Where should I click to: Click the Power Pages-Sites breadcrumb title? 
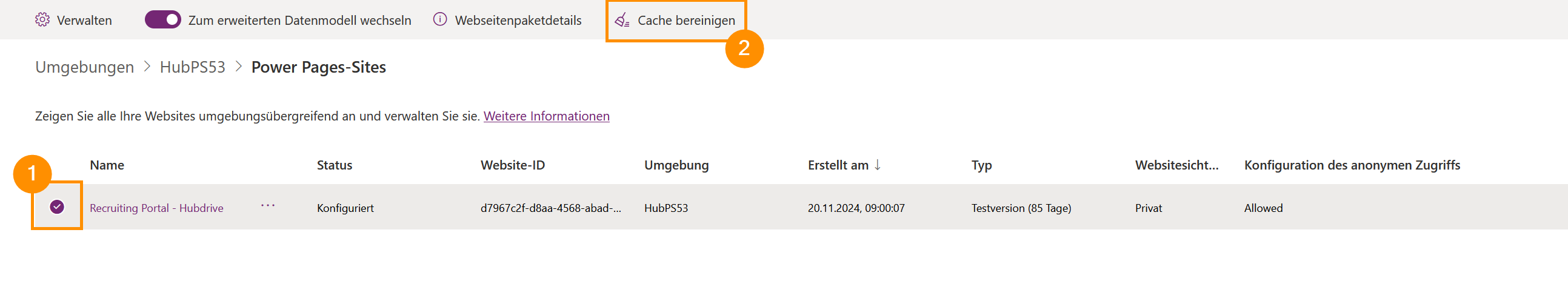(318, 67)
